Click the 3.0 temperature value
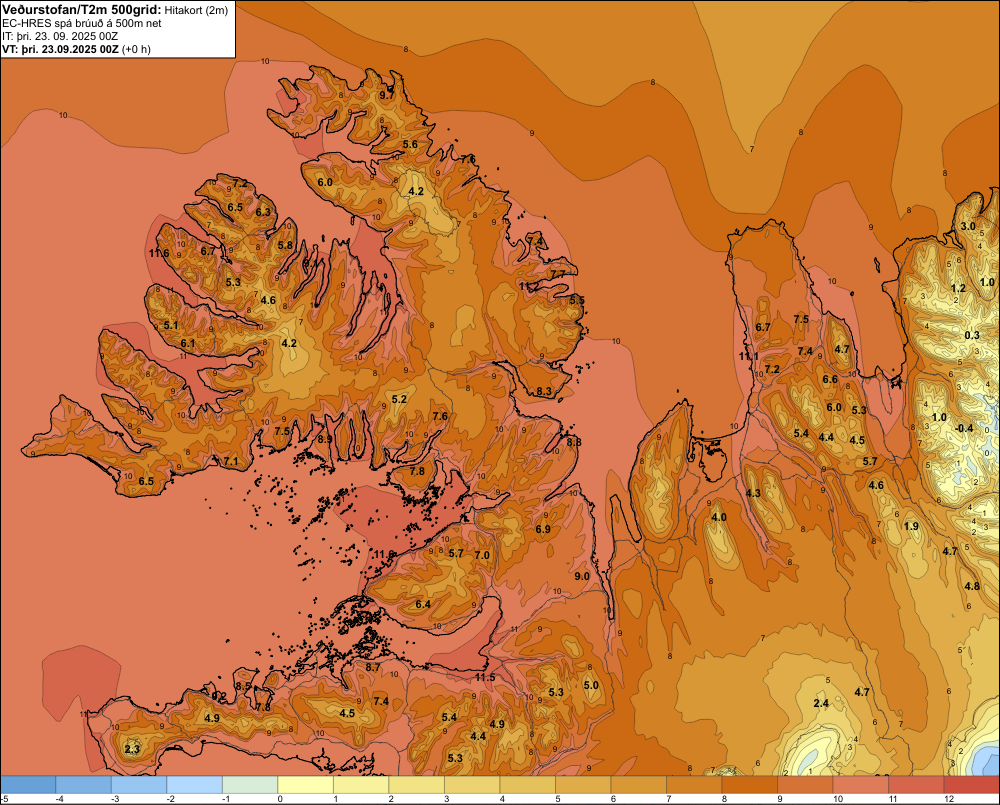 968,226
